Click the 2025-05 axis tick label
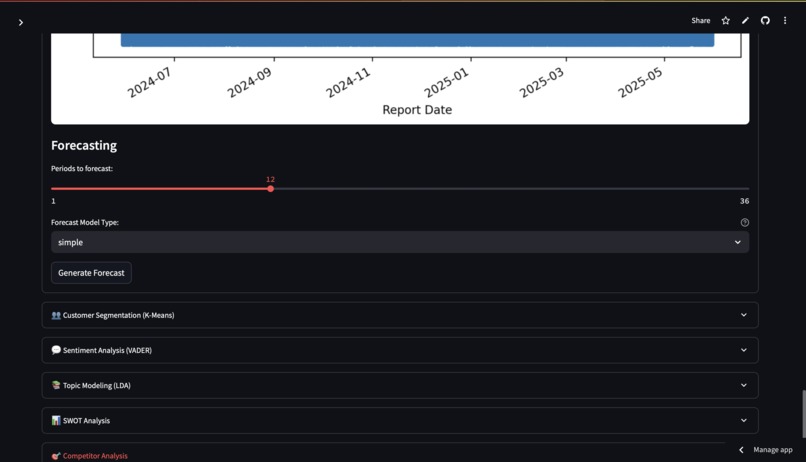This screenshot has width=806, height=462. pos(640,82)
